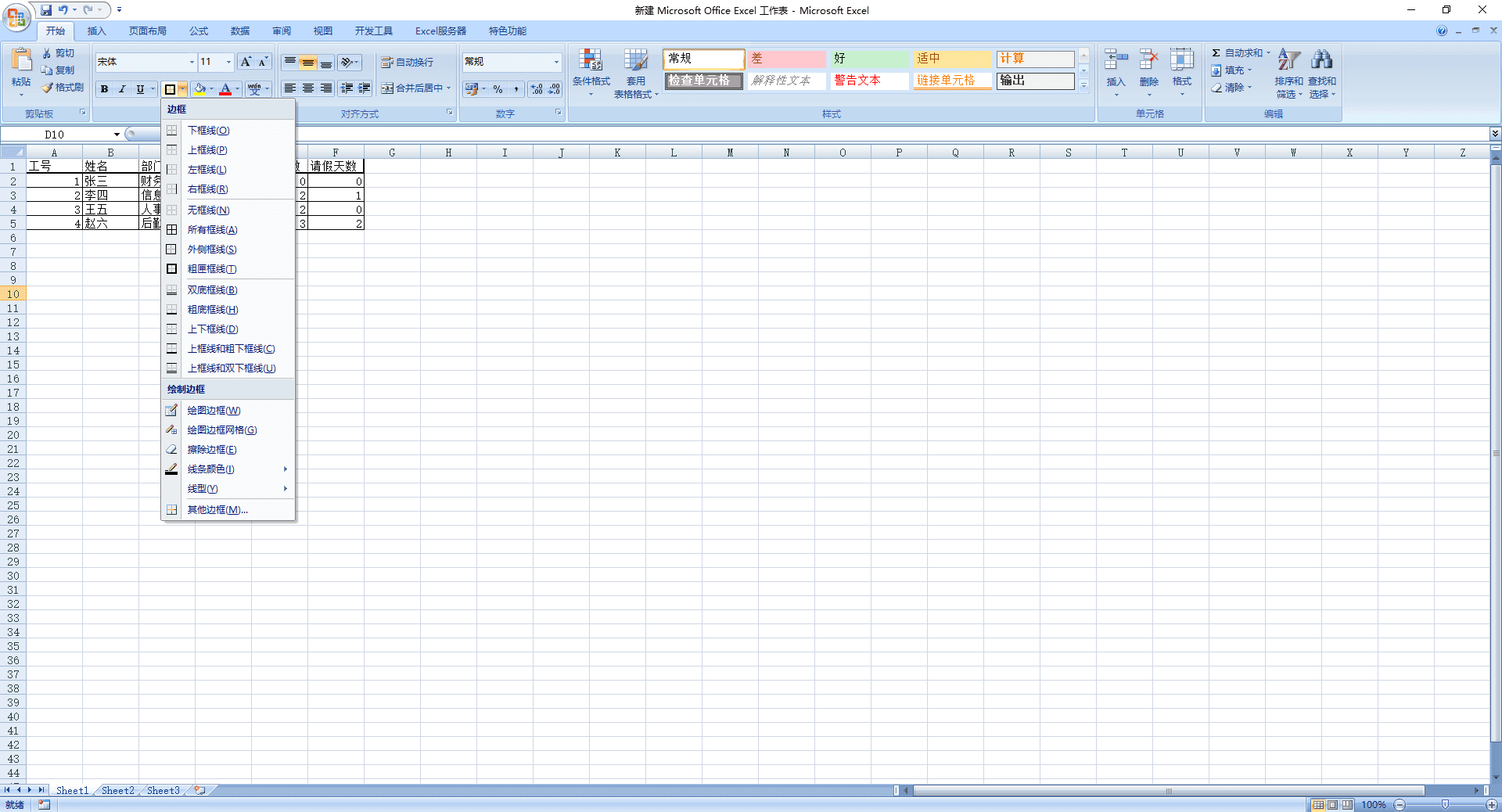Click the Cut scissors icon
This screenshot has height=812, width=1502.
(x=47, y=53)
